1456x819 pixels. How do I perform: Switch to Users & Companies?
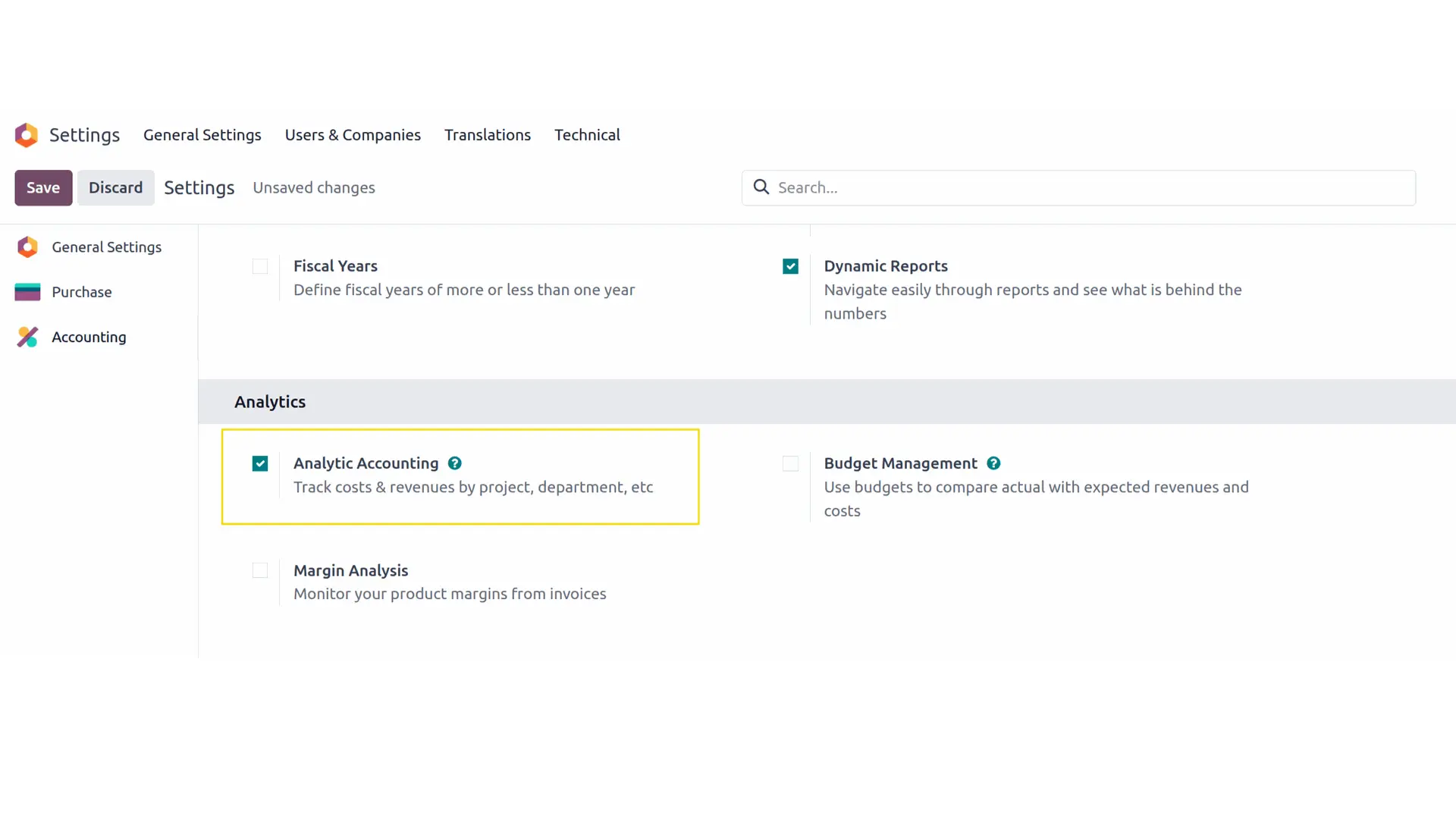tap(353, 135)
